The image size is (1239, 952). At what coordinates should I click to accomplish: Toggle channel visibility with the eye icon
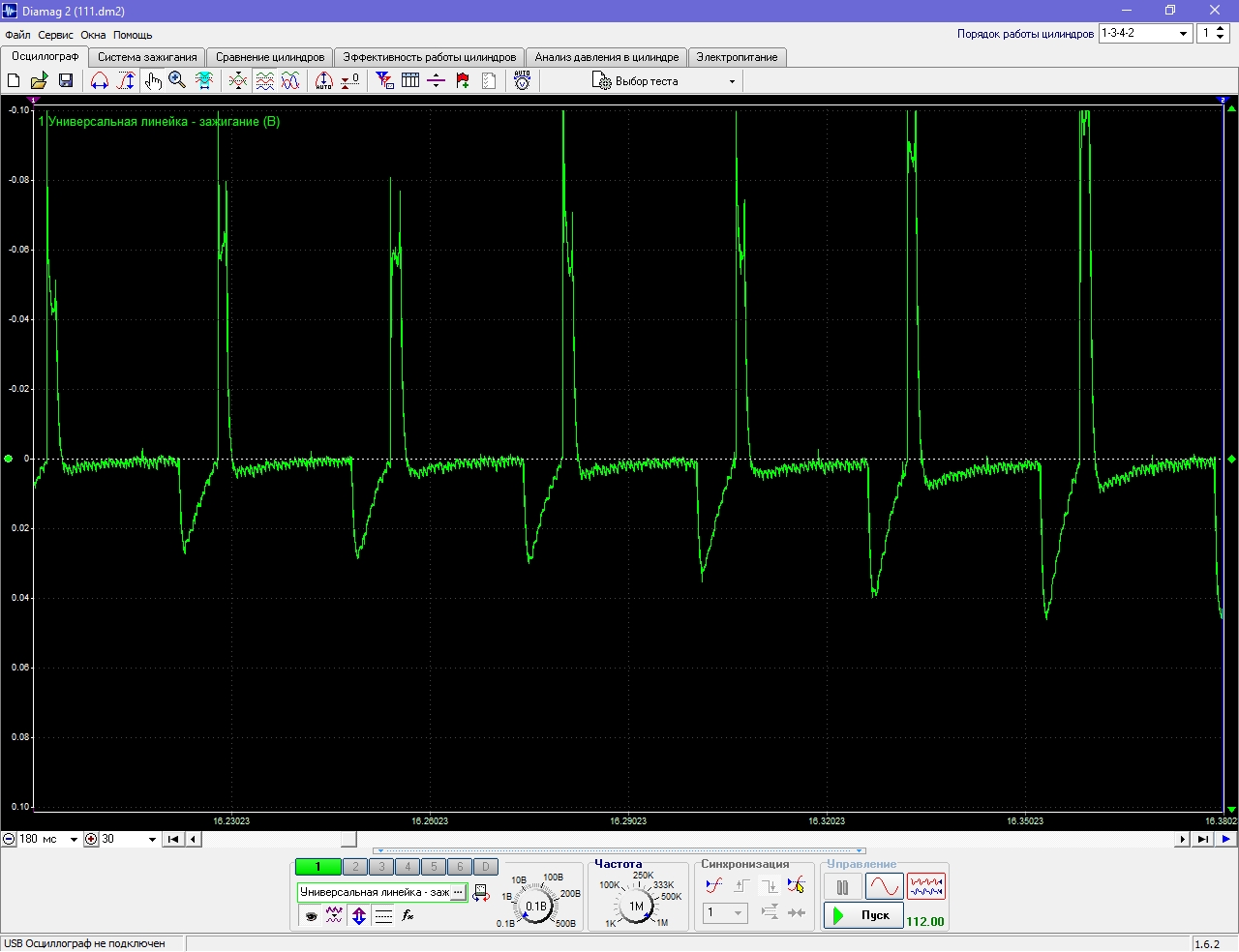[x=311, y=915]
